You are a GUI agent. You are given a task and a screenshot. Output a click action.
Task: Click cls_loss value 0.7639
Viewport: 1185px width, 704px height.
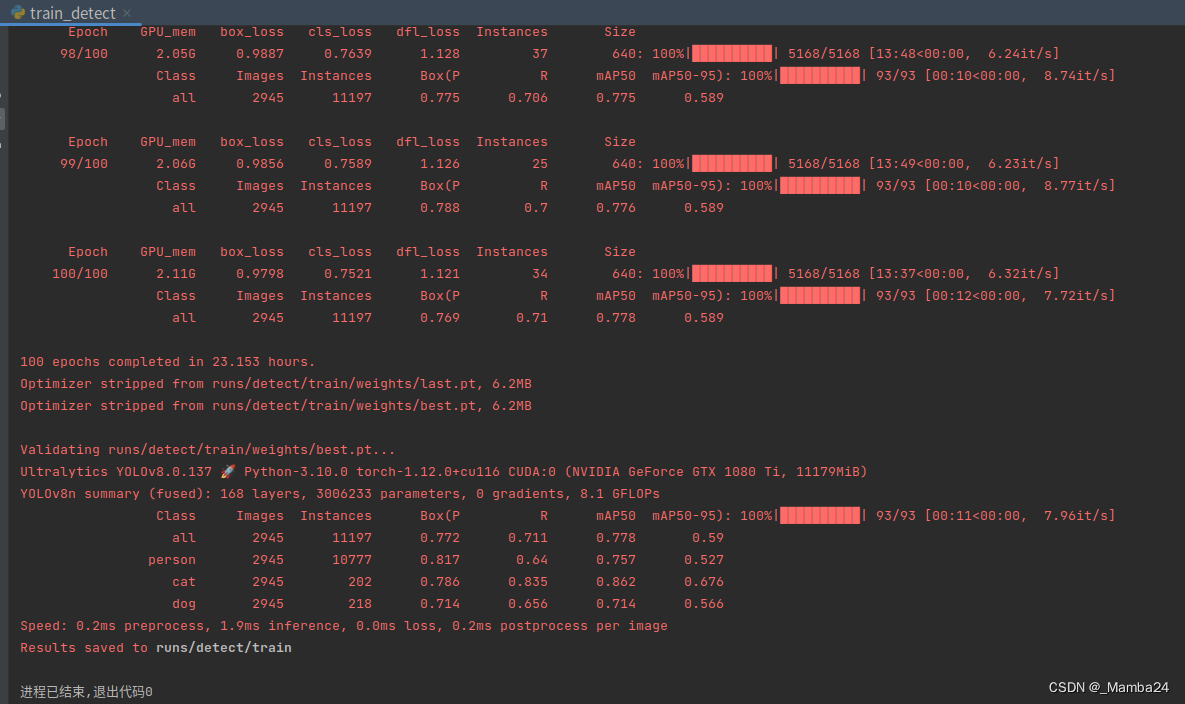click(x=348, y=54)
